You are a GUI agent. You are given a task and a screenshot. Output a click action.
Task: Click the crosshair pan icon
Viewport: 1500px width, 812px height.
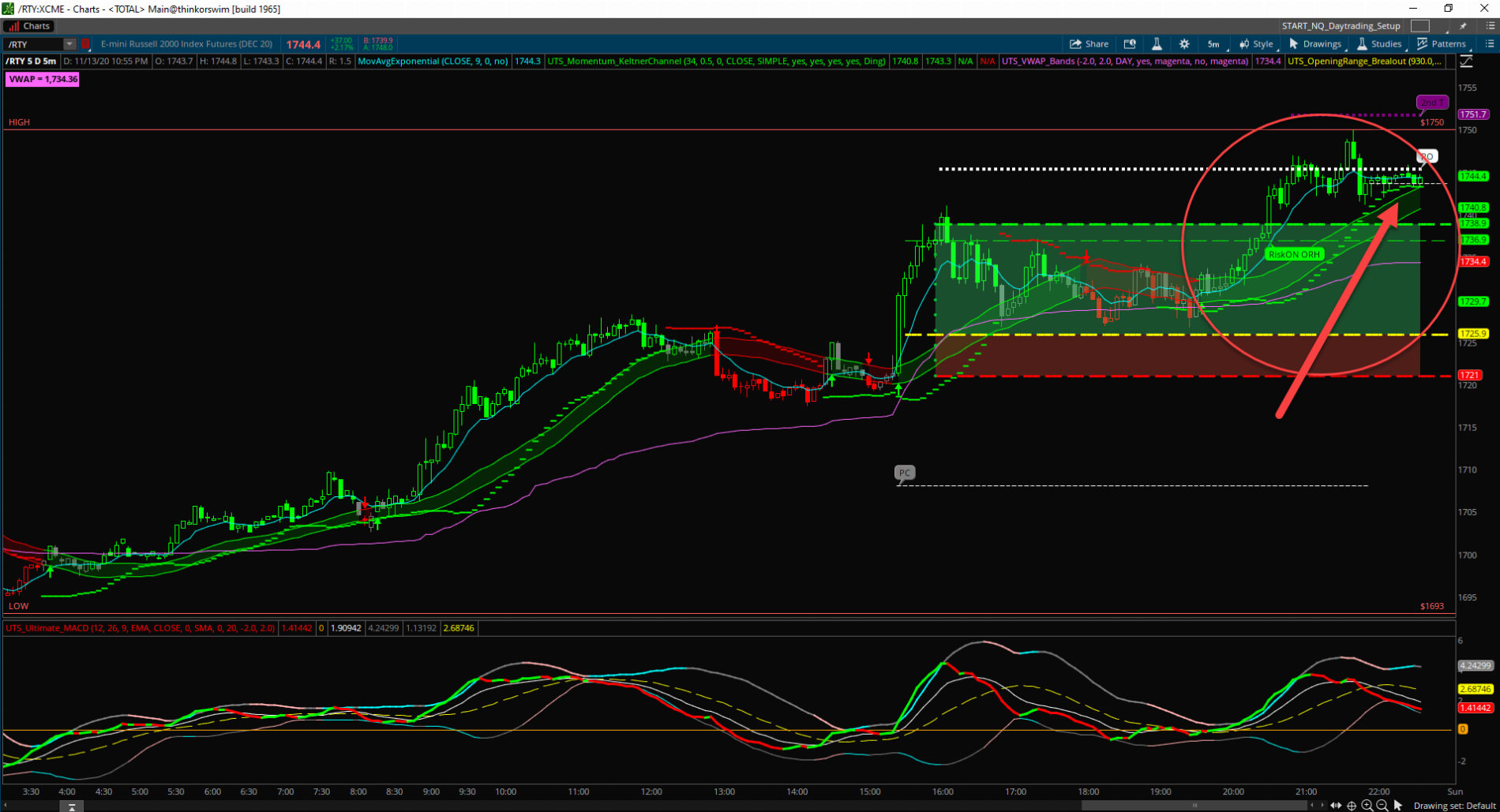(1352, 806)
